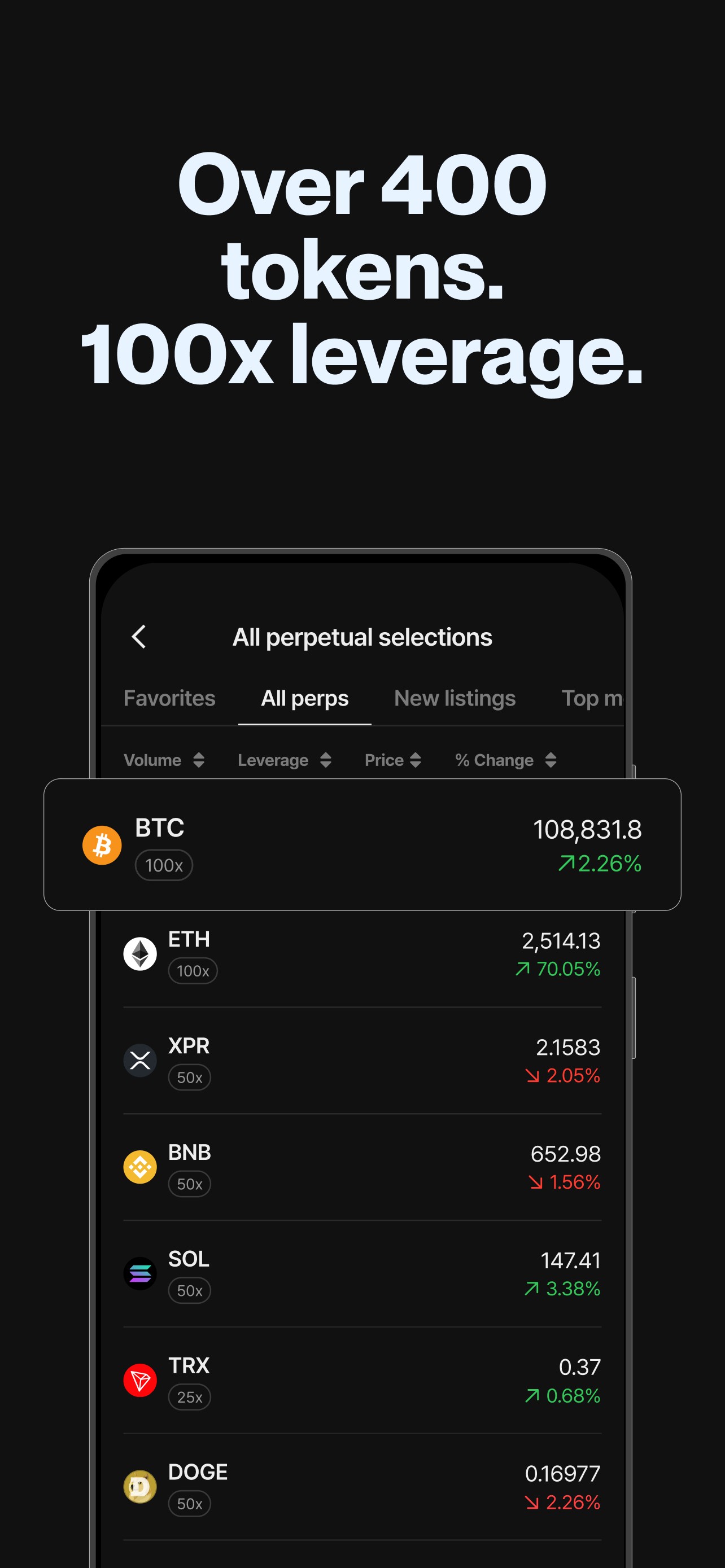This screenshot has height=1568, width=725.
Task: Tap the BNB coin icon
Action: click(140, 1167)
